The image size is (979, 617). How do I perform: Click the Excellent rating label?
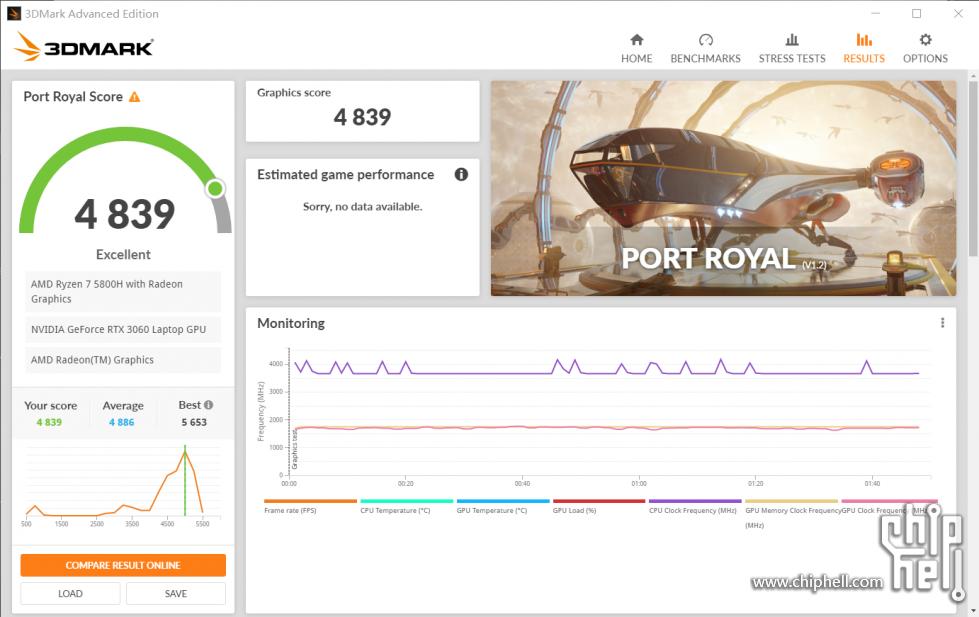click(x=123, y=254)
